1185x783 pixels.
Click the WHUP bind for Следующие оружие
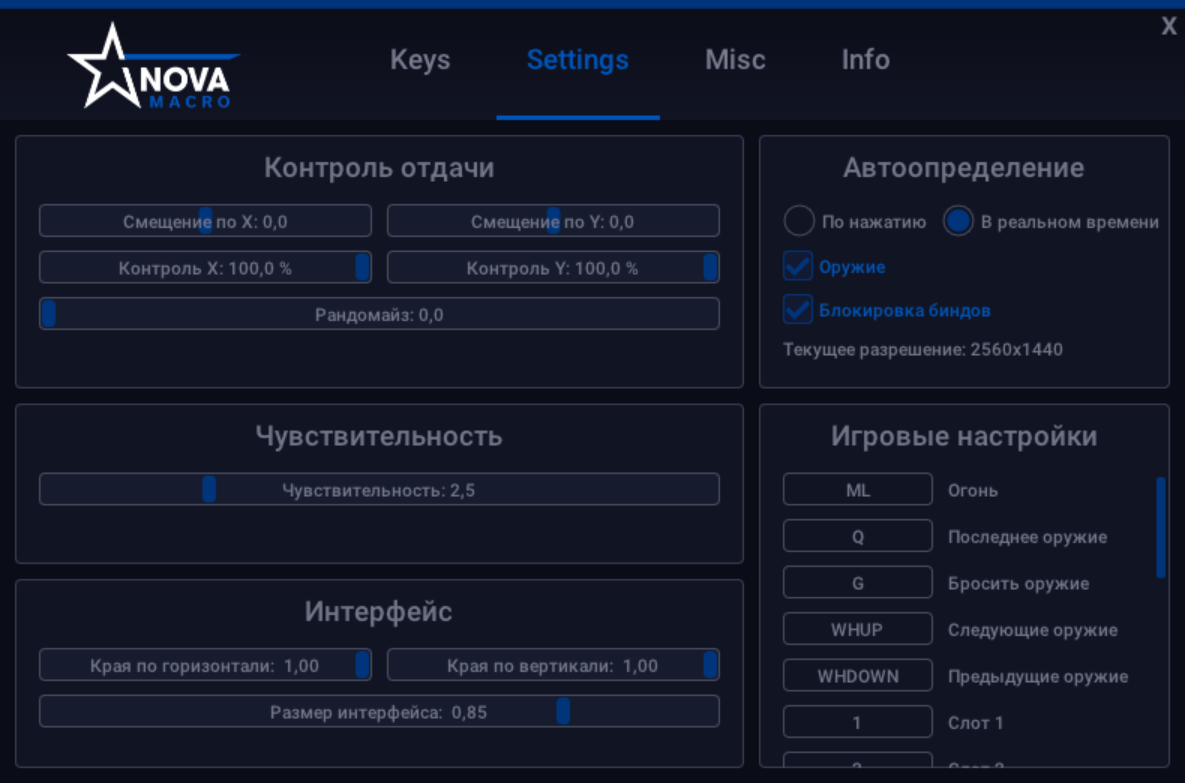click(x=857, y=629)
